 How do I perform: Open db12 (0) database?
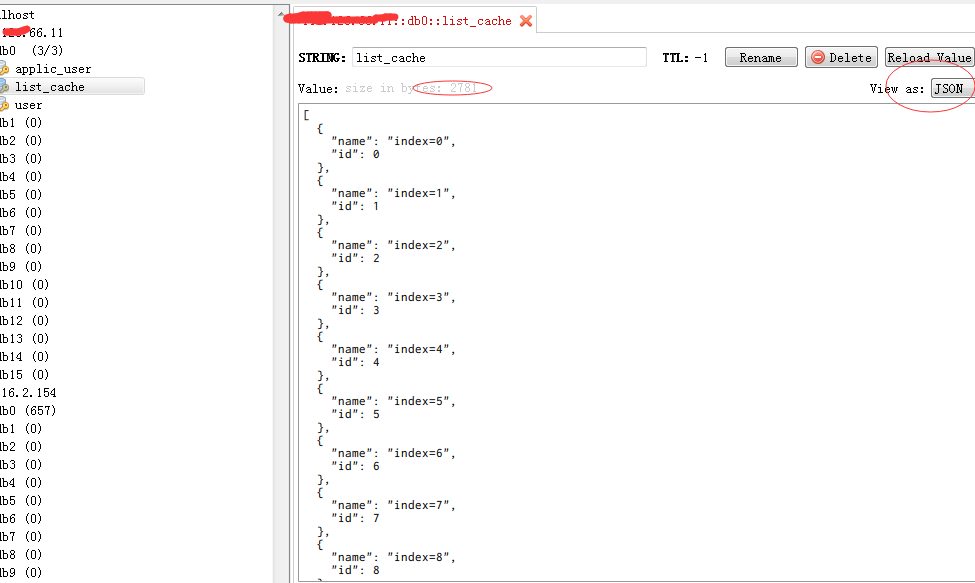coord(24,320)
